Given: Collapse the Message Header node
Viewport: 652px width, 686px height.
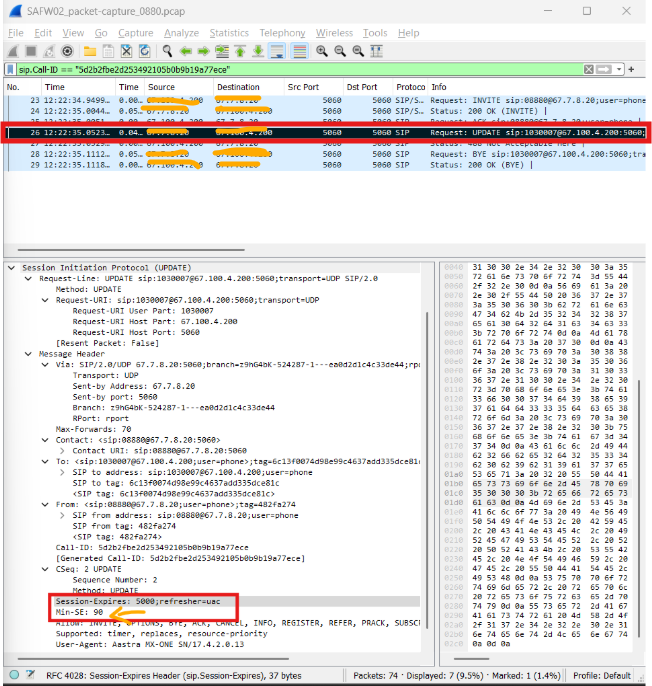Looking at the screenshot, I should click(28, 354).
